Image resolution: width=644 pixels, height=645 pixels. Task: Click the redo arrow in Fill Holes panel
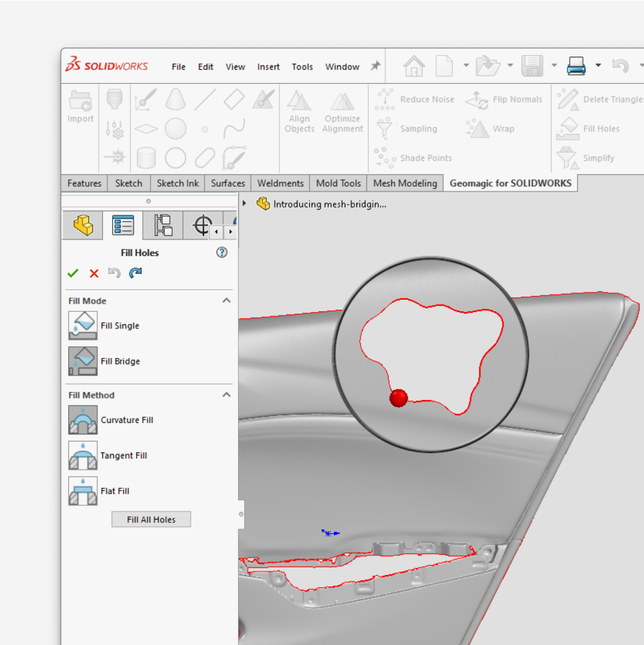(135, 273)
